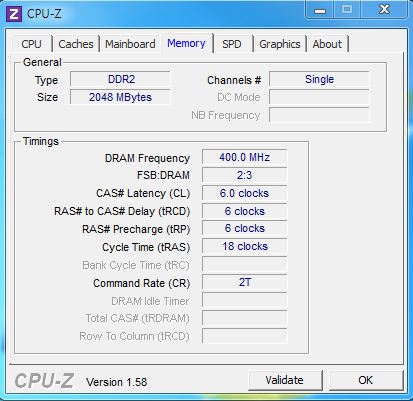Select the FSB:DRAM ratio field
Screen dimensions: 413x401
[244, 175]
